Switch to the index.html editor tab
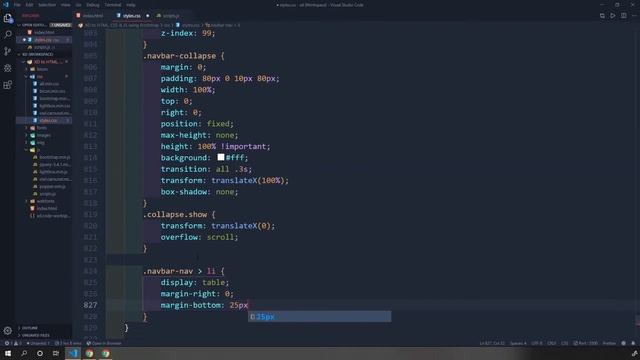 (x=92, y=16)
